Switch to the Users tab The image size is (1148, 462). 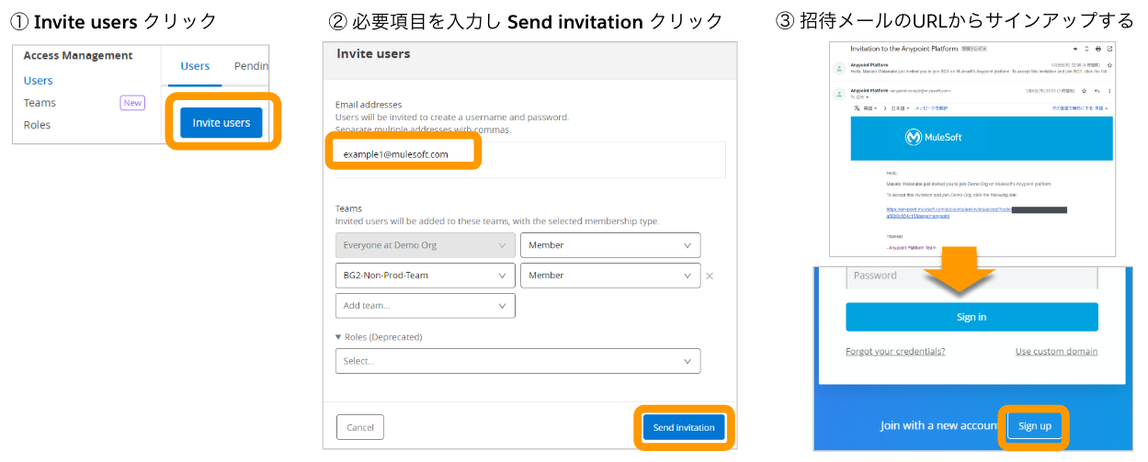click(x=195, y=66)
